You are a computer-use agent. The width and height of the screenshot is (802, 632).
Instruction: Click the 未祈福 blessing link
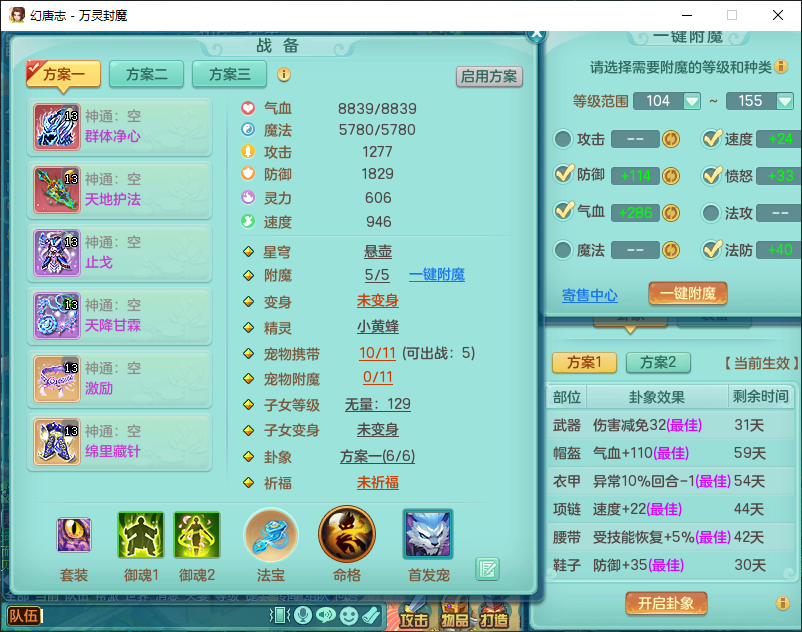[377, 482]
